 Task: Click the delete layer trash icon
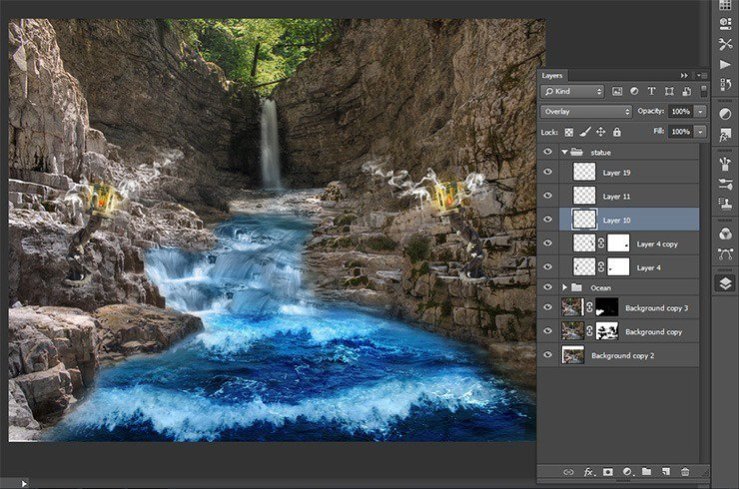(x=685, y=471)
